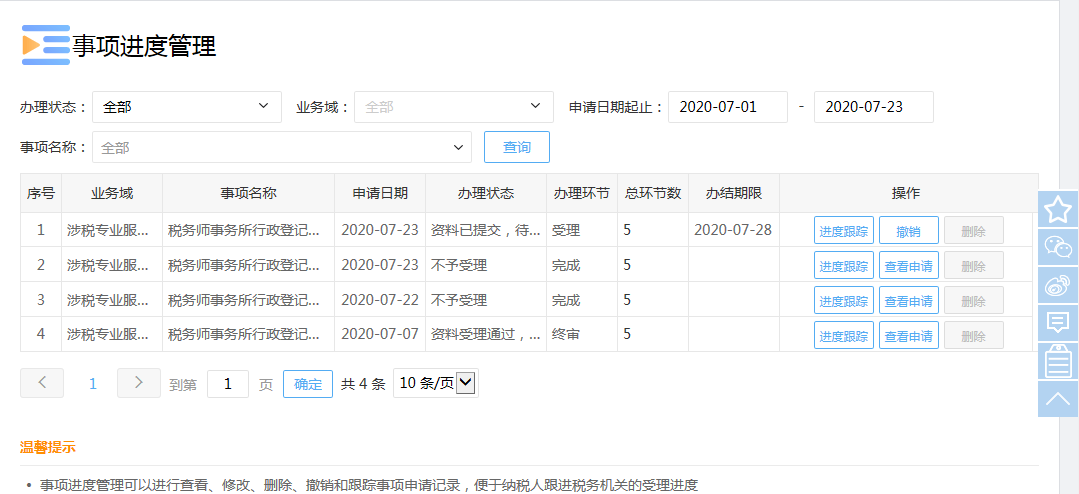
Task: Click 进度跟踪 for row 2
Action: coord(844,266)
